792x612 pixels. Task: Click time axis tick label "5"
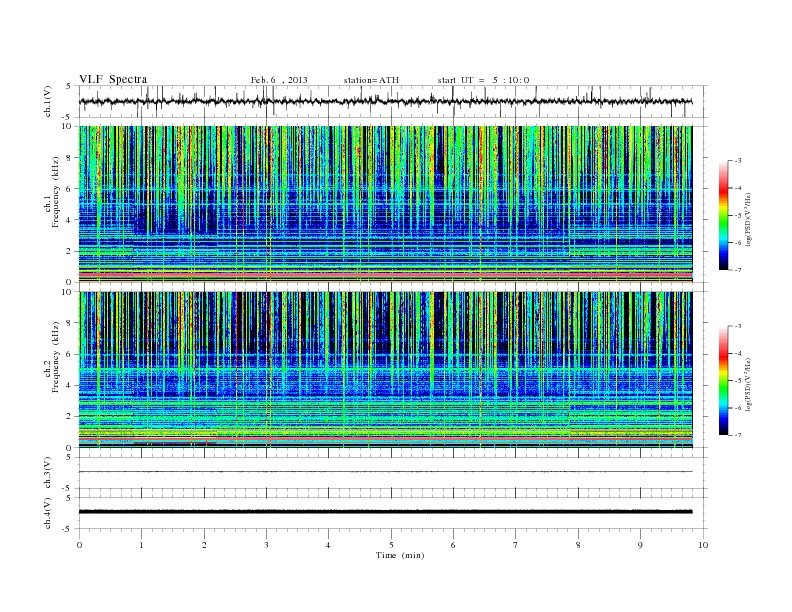391,545
